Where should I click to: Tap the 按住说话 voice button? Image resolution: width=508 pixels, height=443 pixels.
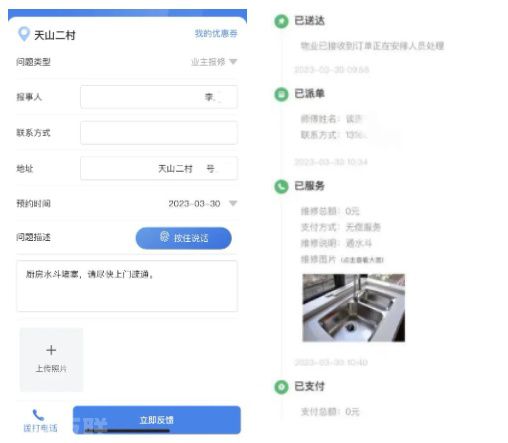184,238
